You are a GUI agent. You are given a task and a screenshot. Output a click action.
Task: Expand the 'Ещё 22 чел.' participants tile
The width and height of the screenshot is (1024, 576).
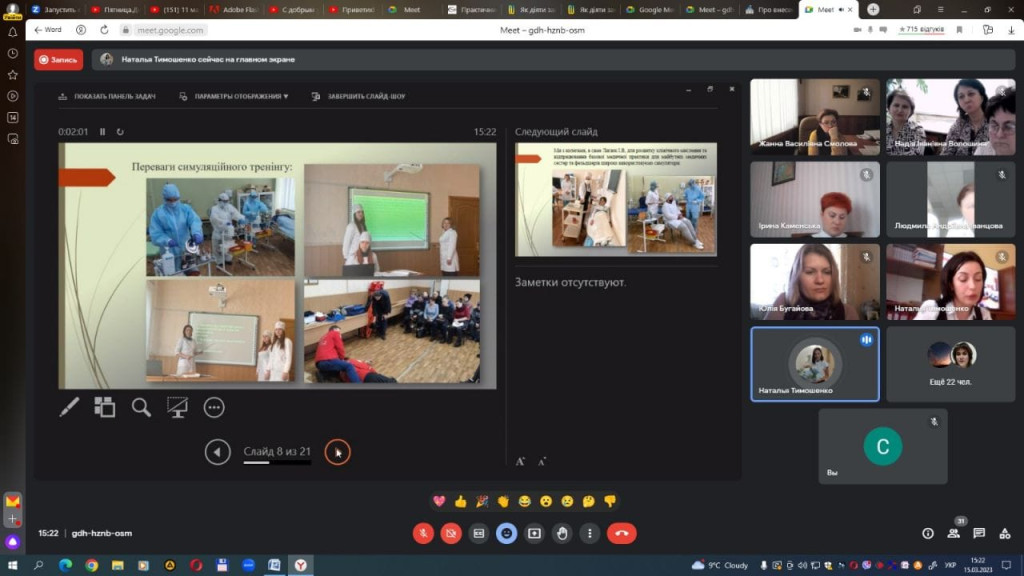click(x=950, y=364)
